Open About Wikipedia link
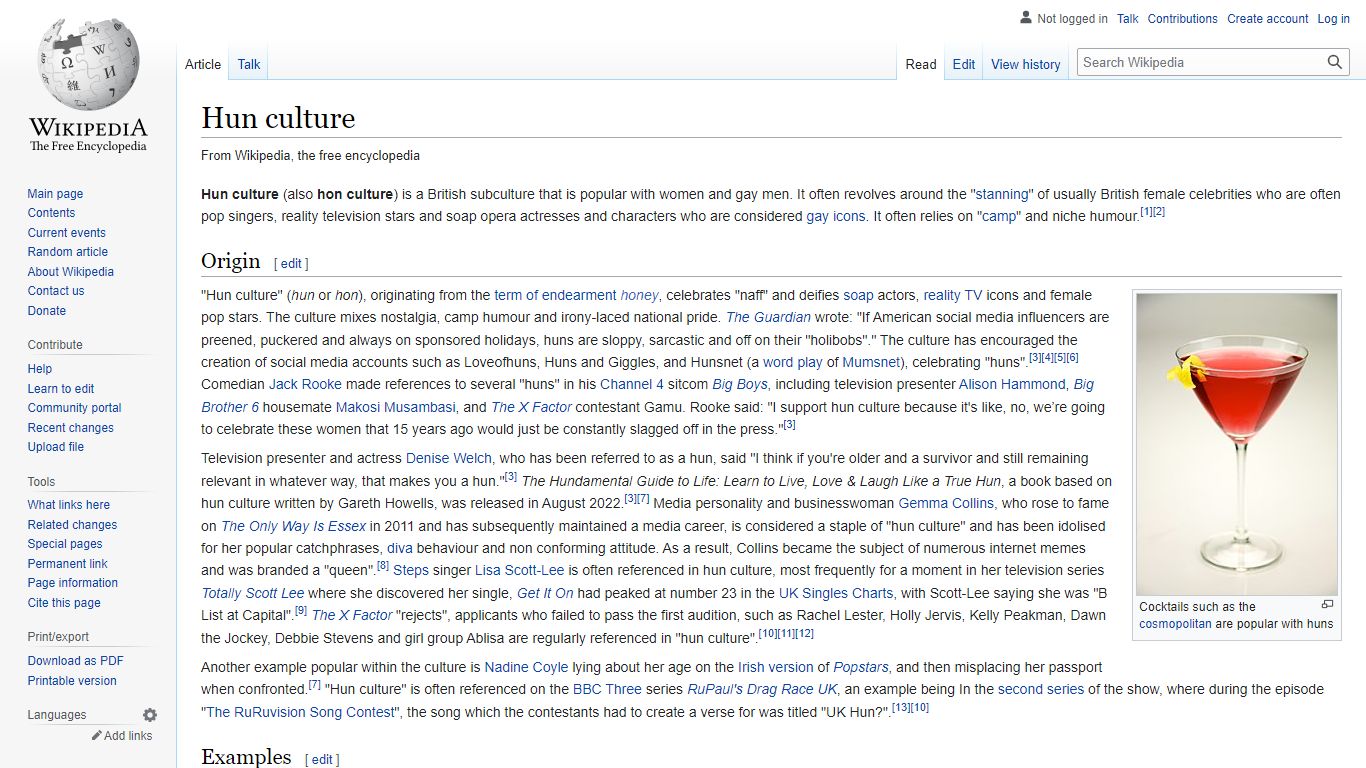The image size is (1366, 768). (x=70, y=272)
